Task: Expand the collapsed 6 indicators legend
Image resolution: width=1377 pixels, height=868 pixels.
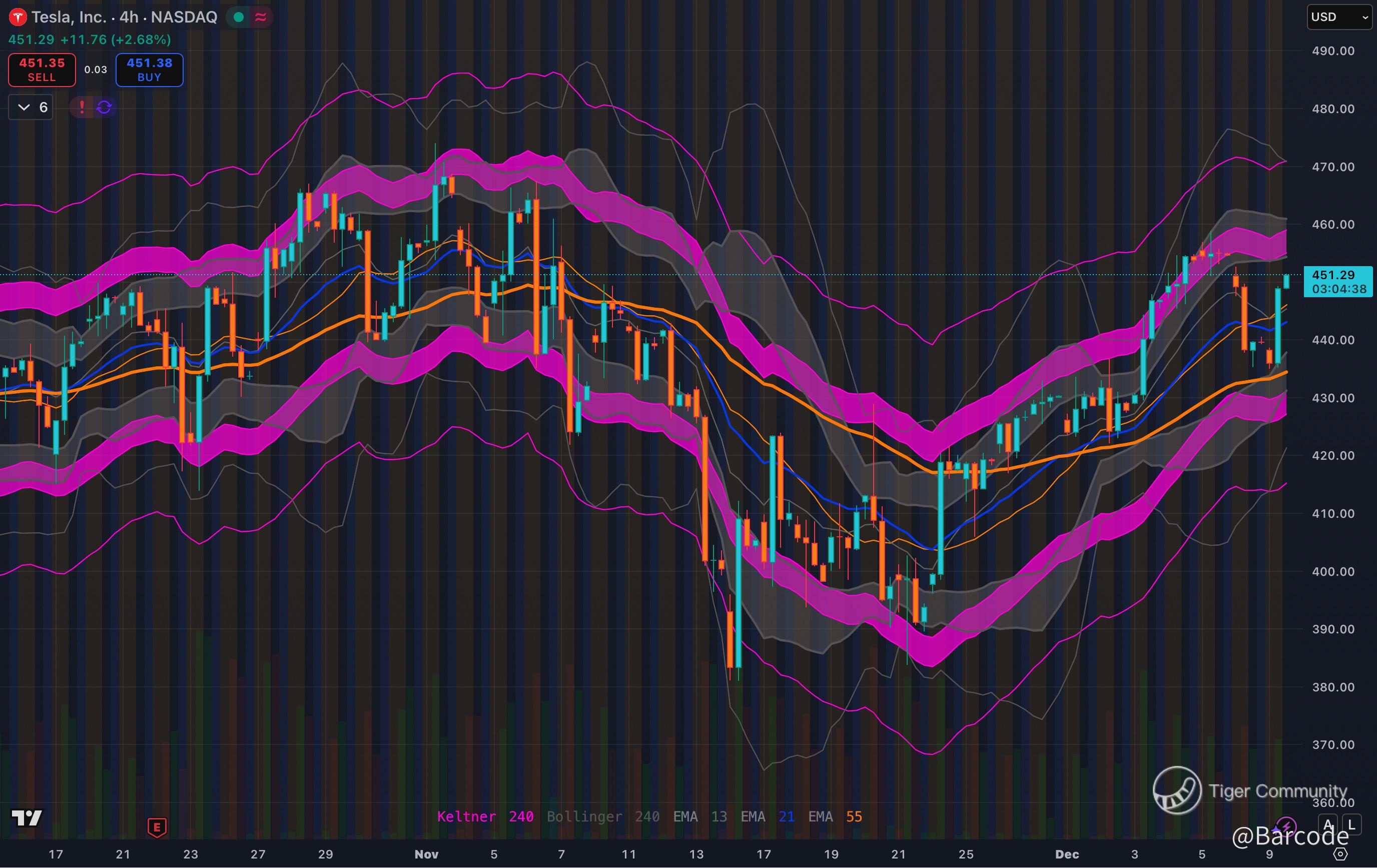Action: [x=31, y=107]
